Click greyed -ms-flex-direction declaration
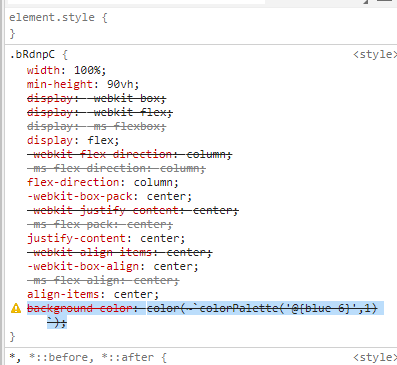Image resolution: width=397 pixels, height=365 pixels. click(x=116, y=168)
